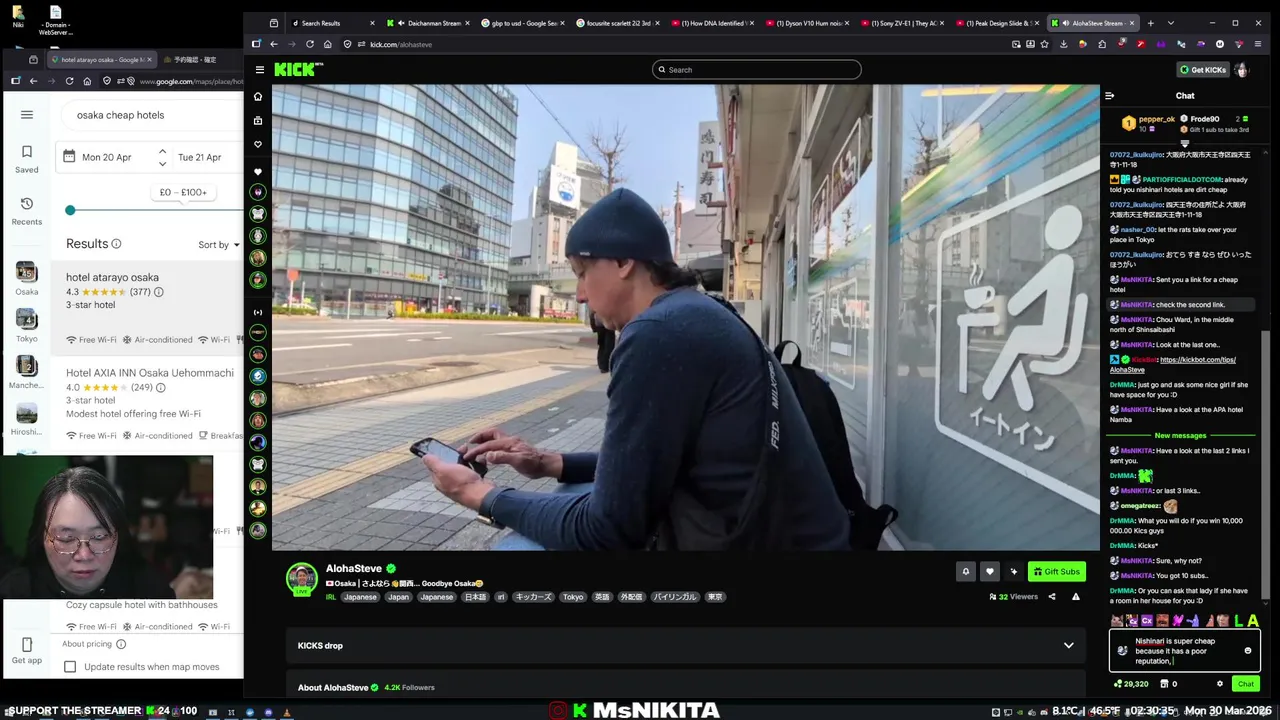
Task: Open the channel points balance 29,320
Action: tap(1131, 684)
